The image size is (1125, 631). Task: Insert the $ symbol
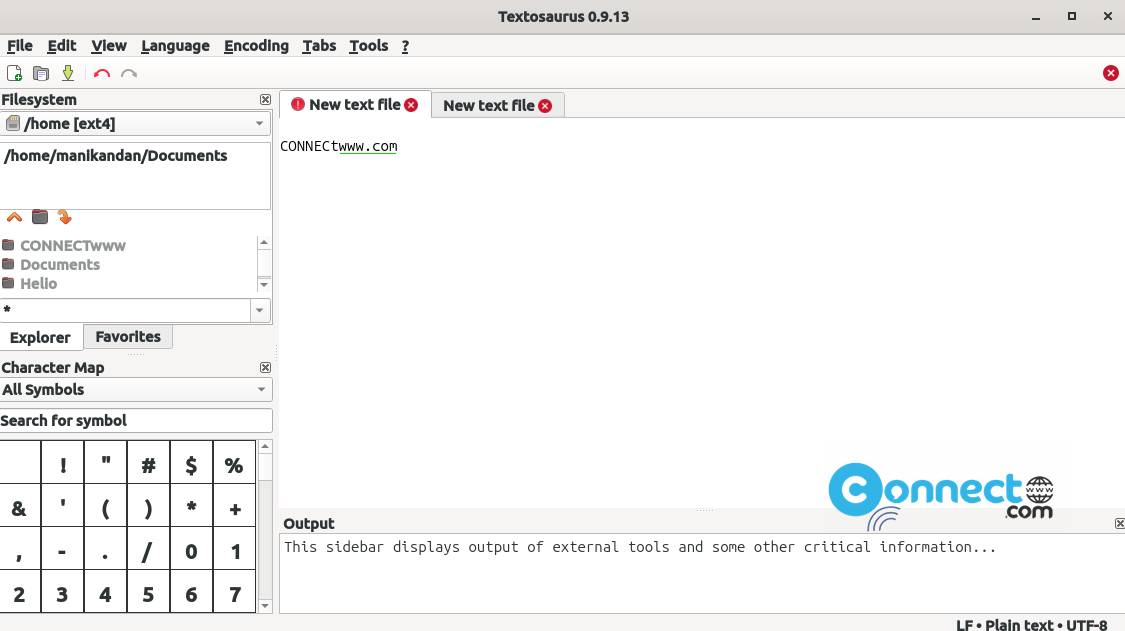(192, 463)
